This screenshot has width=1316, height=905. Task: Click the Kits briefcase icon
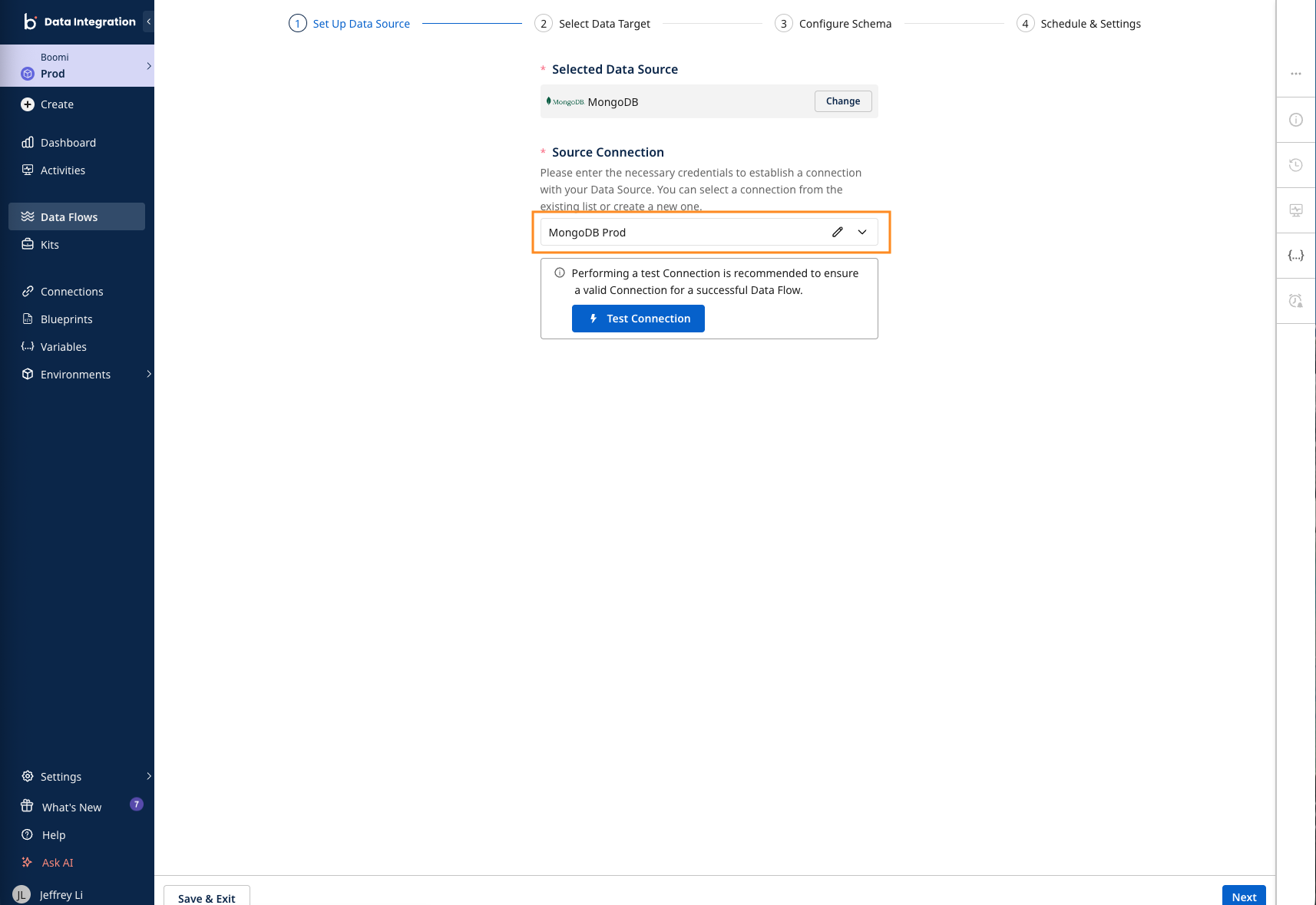28,244
